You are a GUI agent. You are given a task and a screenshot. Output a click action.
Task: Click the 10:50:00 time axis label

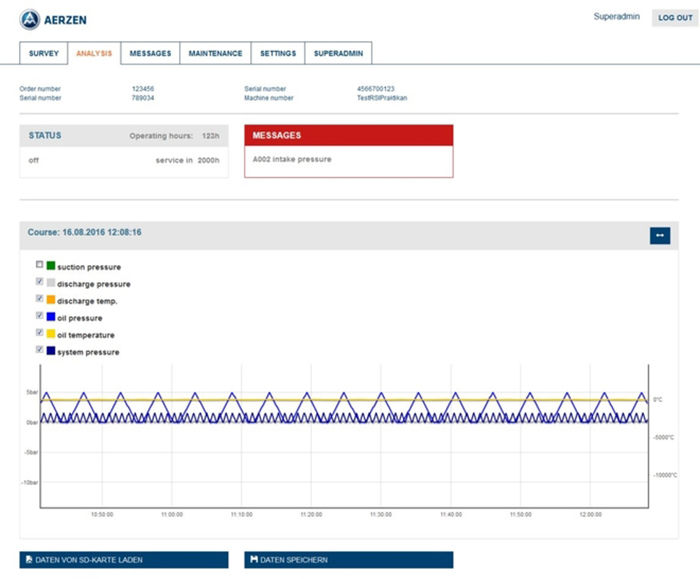click(102, 515)
